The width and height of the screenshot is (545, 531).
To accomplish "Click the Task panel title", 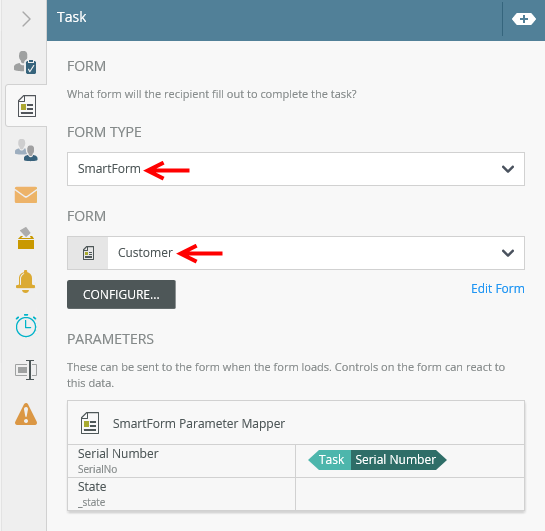I will [x=72, y=17].
